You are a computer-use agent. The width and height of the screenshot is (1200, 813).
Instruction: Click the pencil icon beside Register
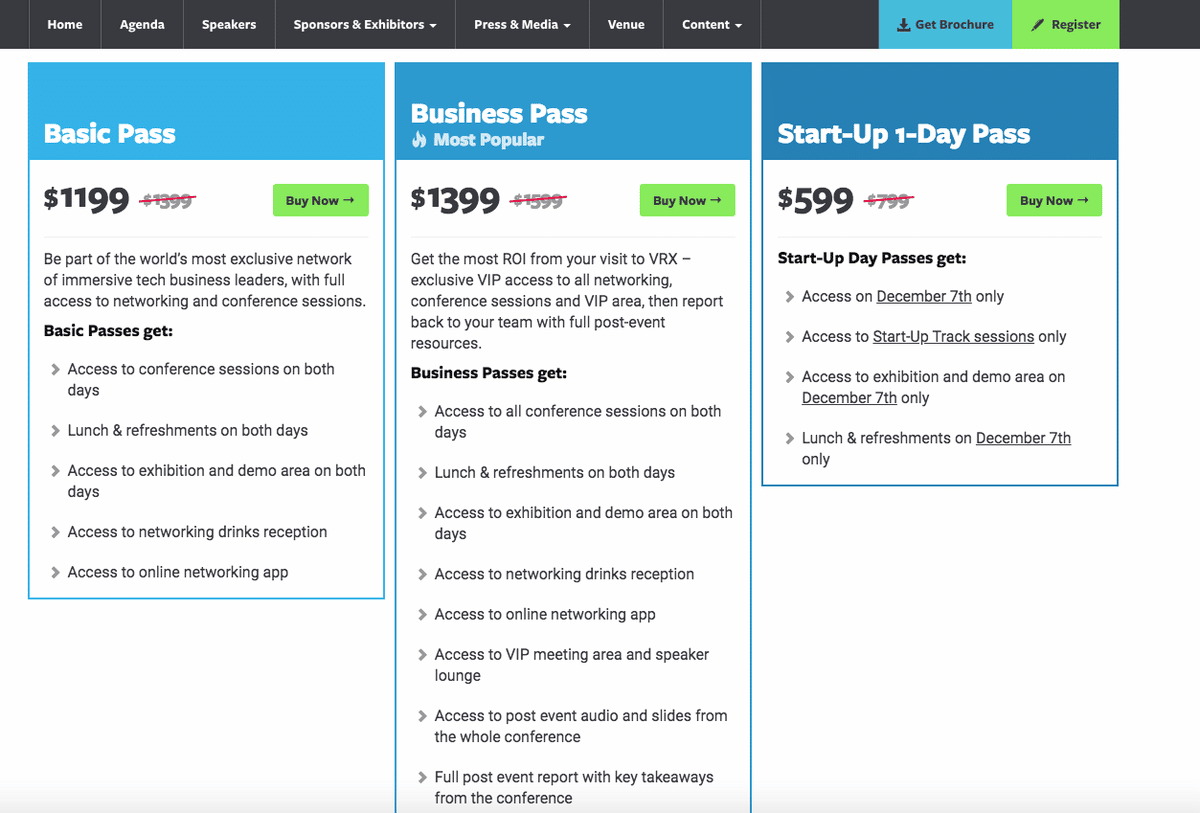click(1037, 25)
